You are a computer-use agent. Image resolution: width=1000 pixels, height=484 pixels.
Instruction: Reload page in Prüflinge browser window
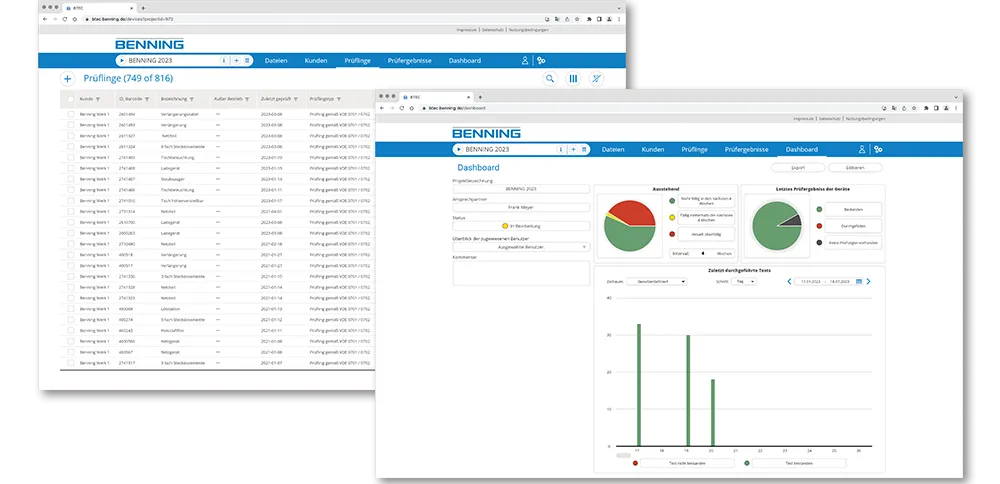[x=64, y=19]
